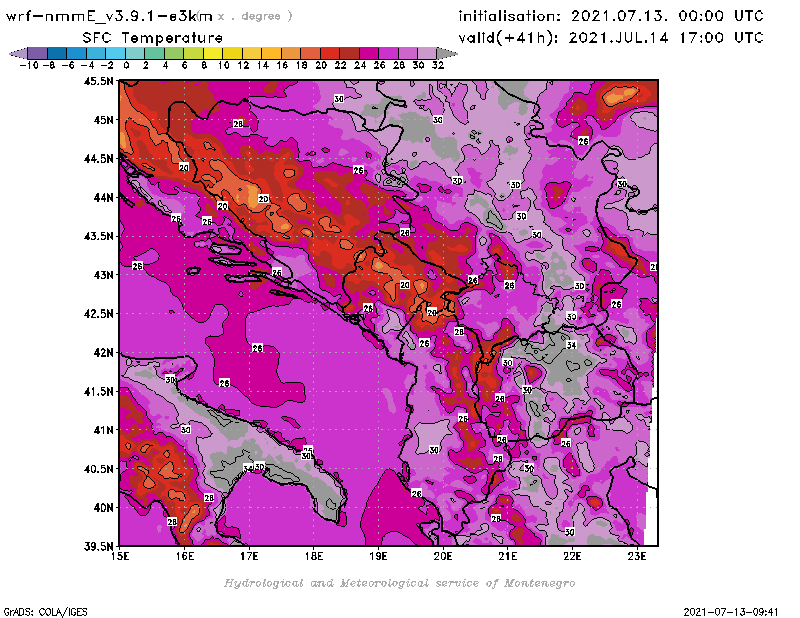The width and height of the screenshot is (800, 618).
Task: Click the '23E' longitude label
Action: [637, 556]
